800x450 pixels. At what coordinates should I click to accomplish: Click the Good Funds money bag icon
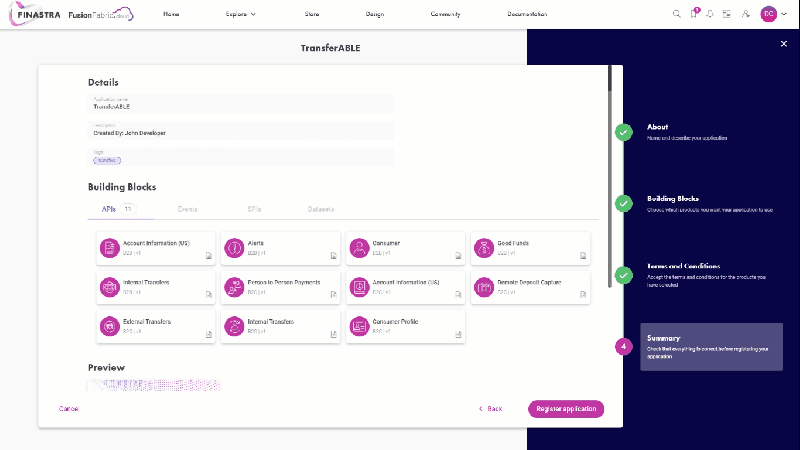pos(484,248)
